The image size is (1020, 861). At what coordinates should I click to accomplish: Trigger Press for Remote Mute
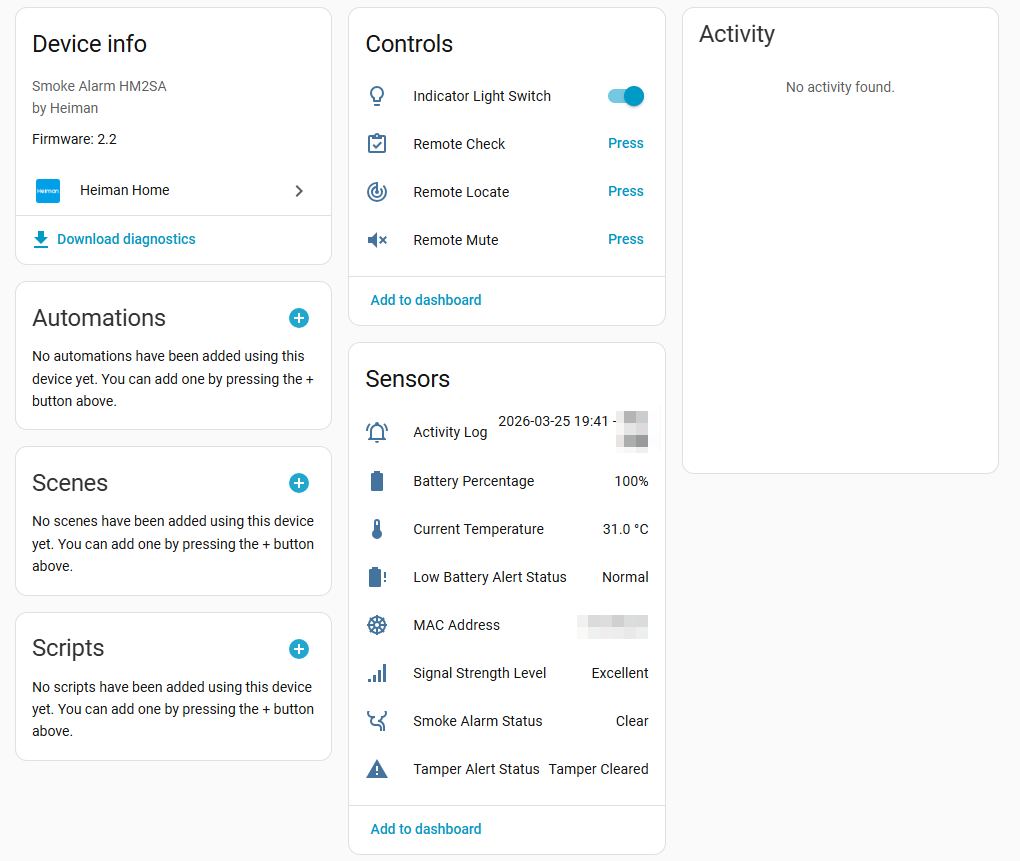(x=626, y=239)
